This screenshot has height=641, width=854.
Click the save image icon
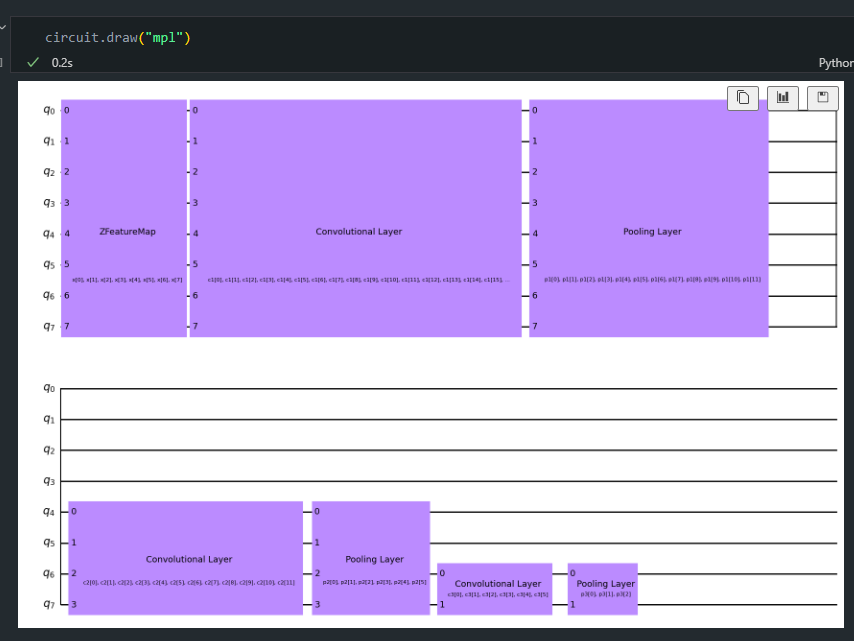(821, 97)
